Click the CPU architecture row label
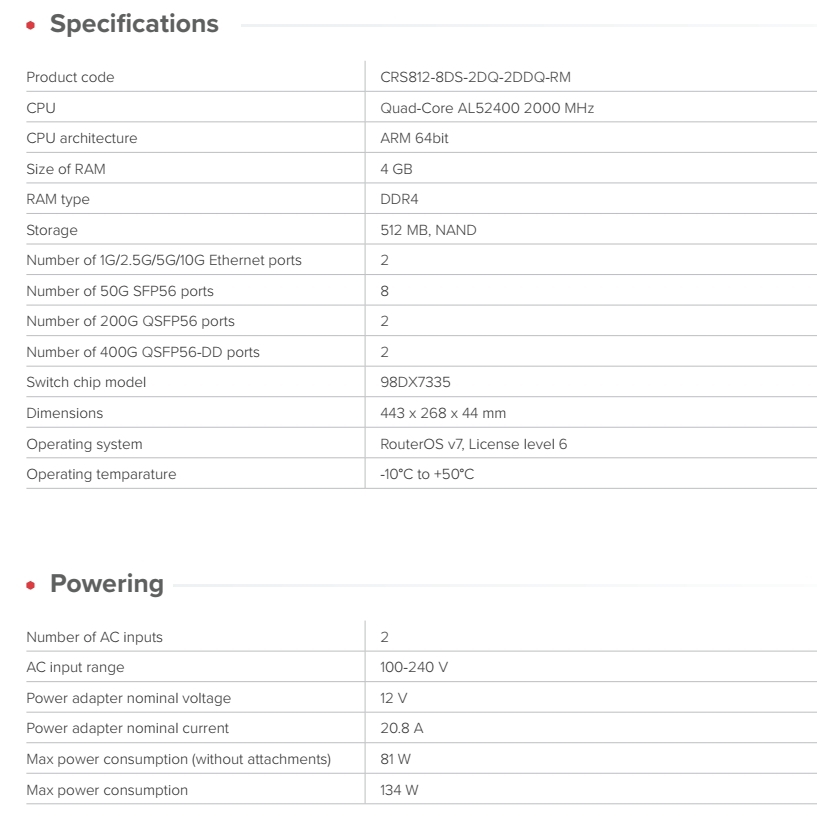 (x=82, y=138)
